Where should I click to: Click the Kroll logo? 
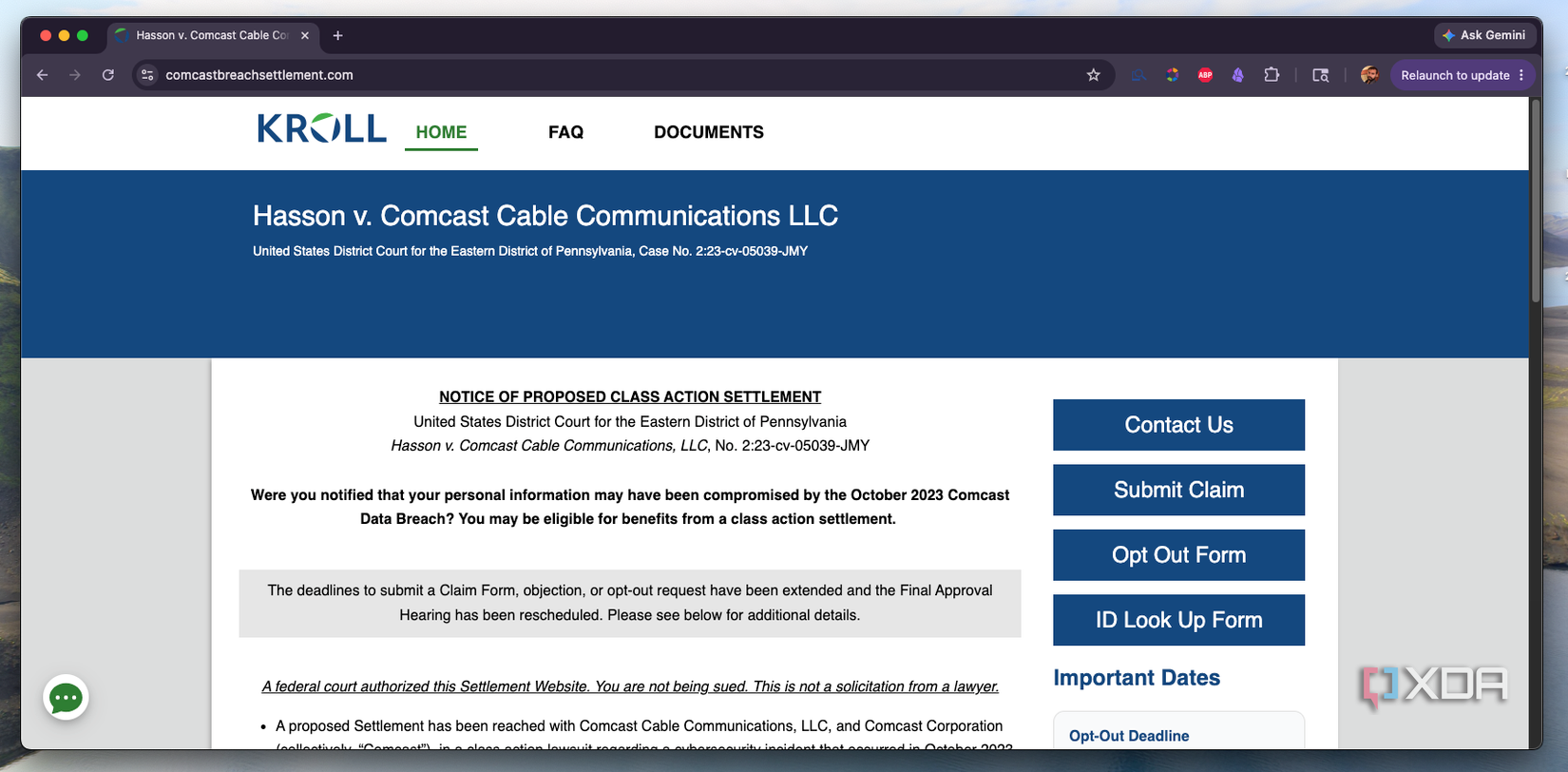click(x=321, y=128)
